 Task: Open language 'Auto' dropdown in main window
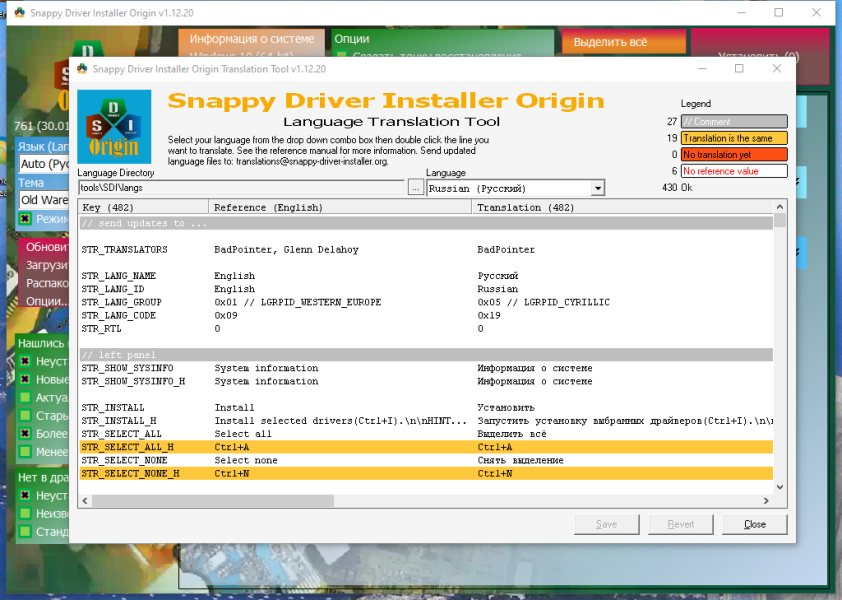44,164
